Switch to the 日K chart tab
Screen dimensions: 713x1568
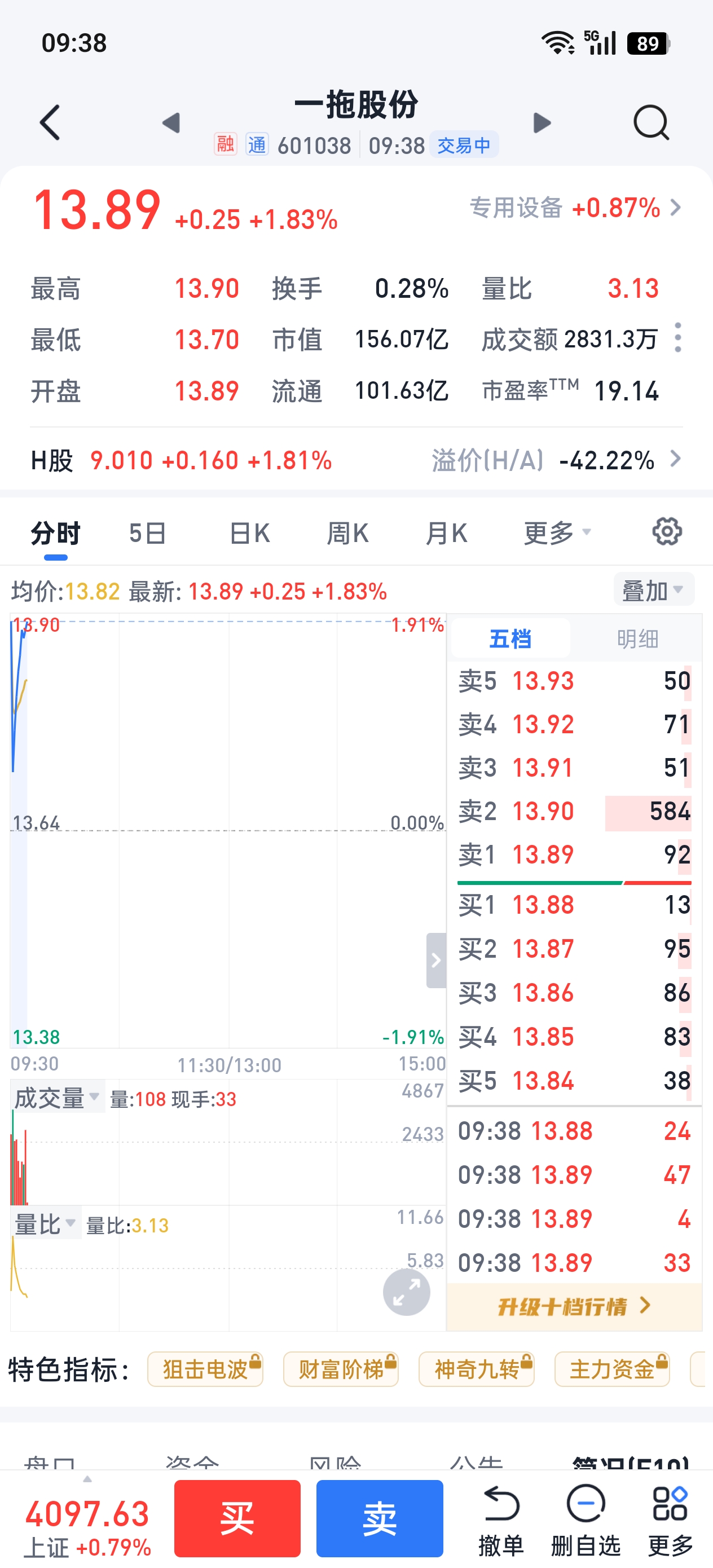coord(250,533)
